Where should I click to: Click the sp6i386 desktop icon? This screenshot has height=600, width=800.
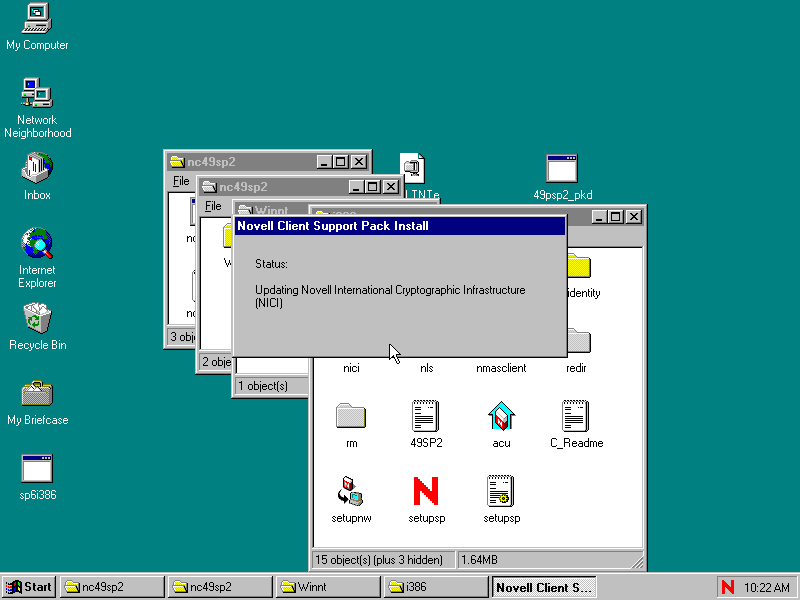37,469
